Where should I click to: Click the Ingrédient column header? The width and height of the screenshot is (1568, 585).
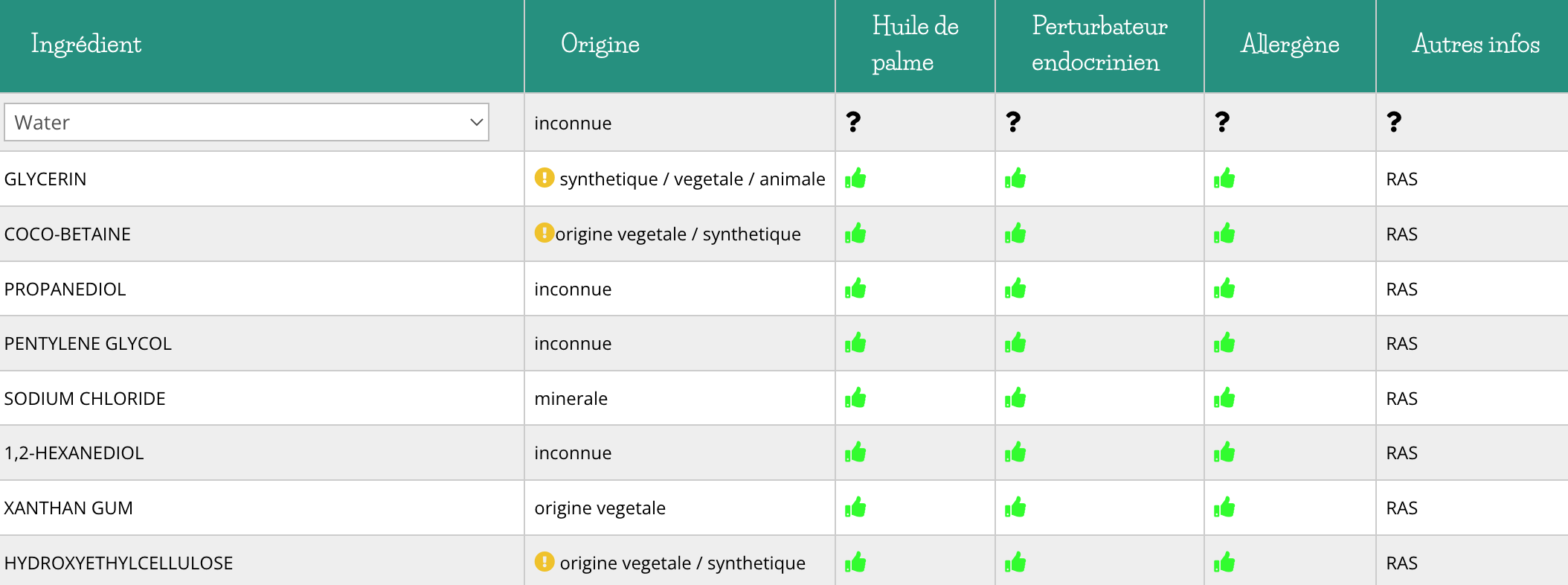click(86, 44)
